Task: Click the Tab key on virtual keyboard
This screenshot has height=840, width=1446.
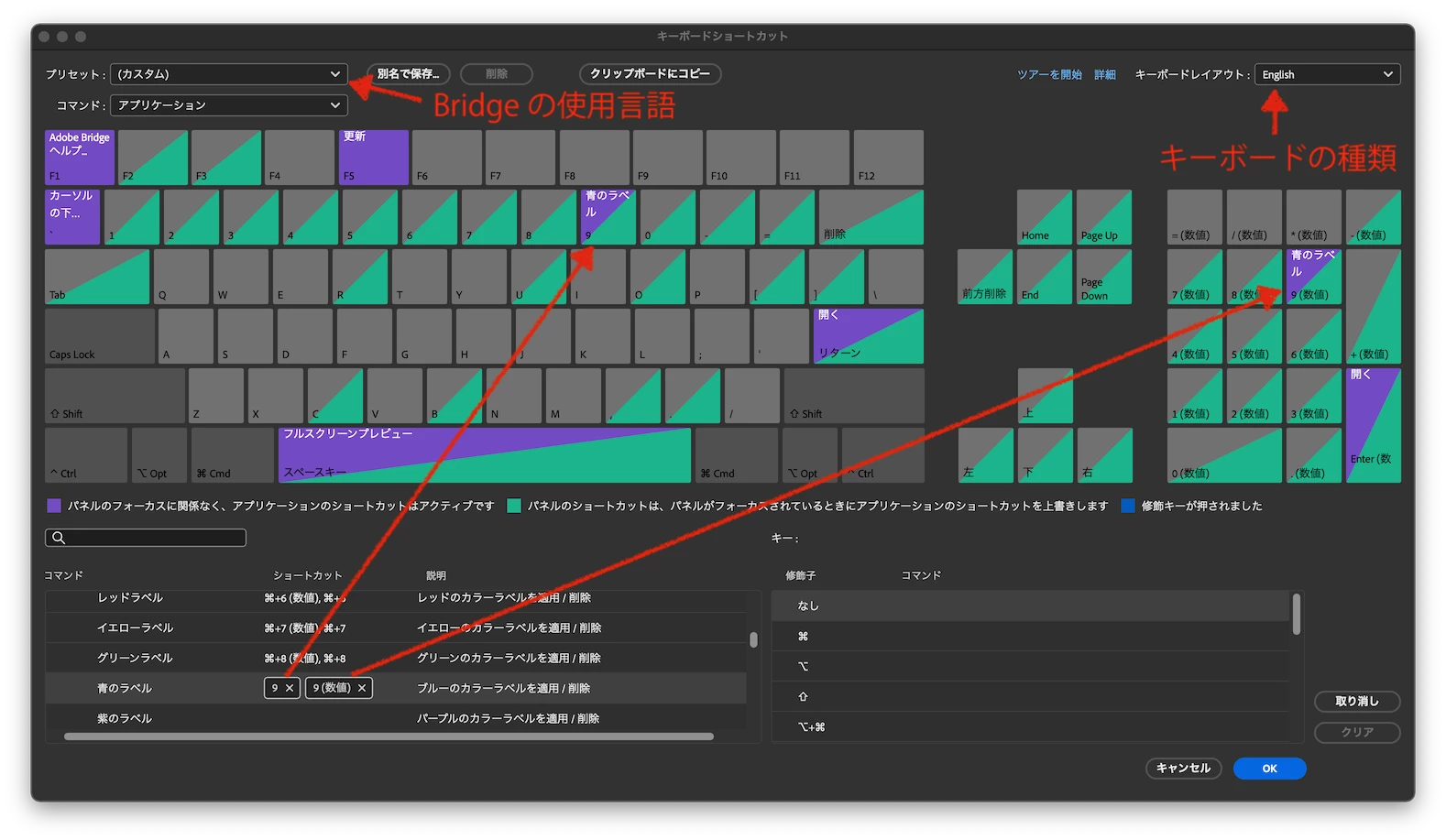Action: coord(97,277)
